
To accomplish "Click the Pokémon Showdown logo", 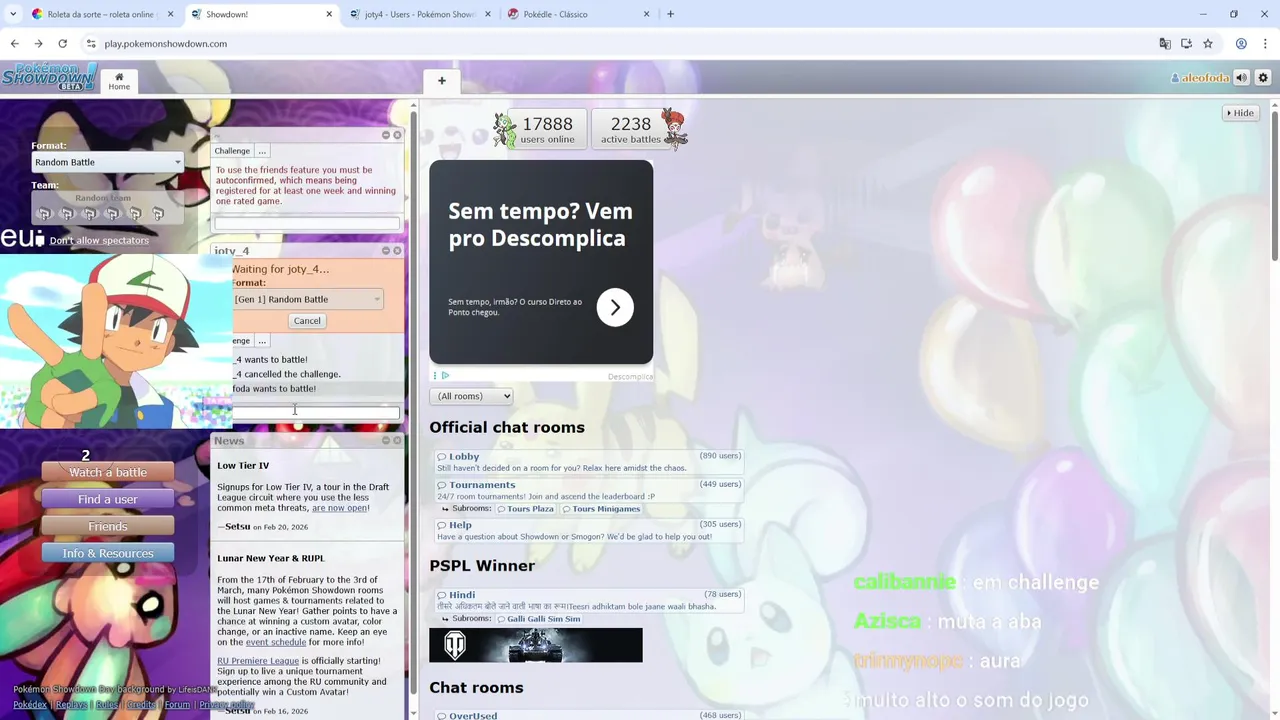I will click(x=49, y=77).
